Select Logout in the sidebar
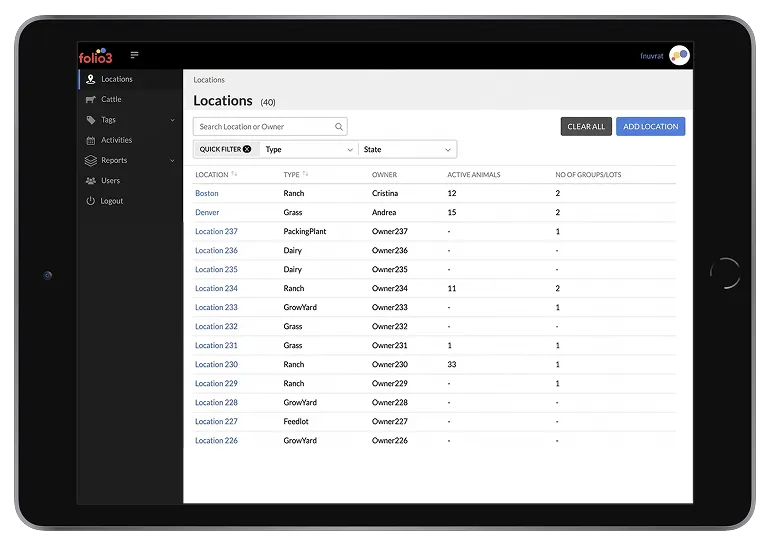The image size is (772, 546). pyautogui.click(x=130, y=201)
